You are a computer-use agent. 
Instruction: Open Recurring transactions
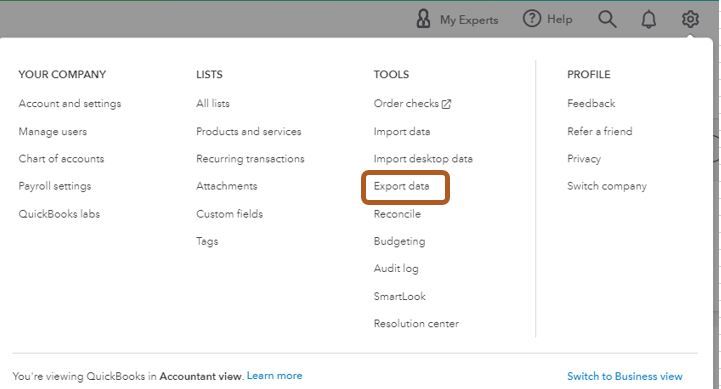point(250,159)
